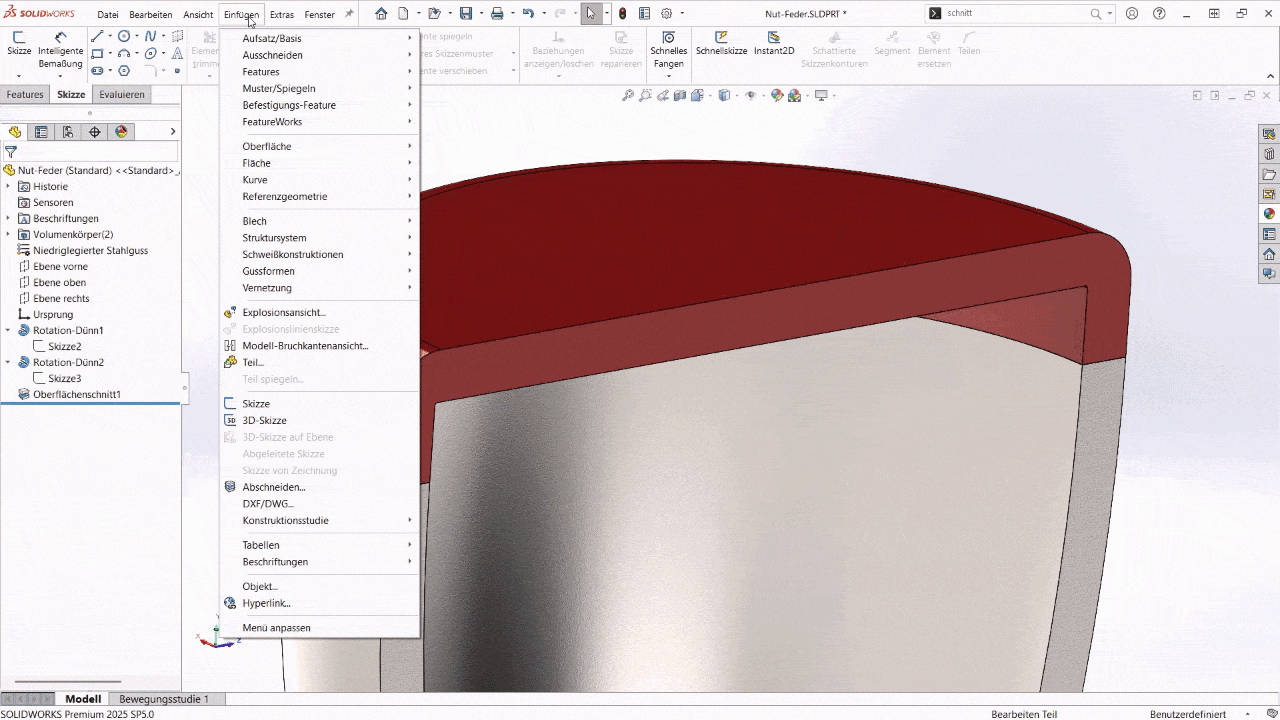1280x720 pixels.
Task: Switch to the ConfigurationManager tab
Action: coord(66,131)
